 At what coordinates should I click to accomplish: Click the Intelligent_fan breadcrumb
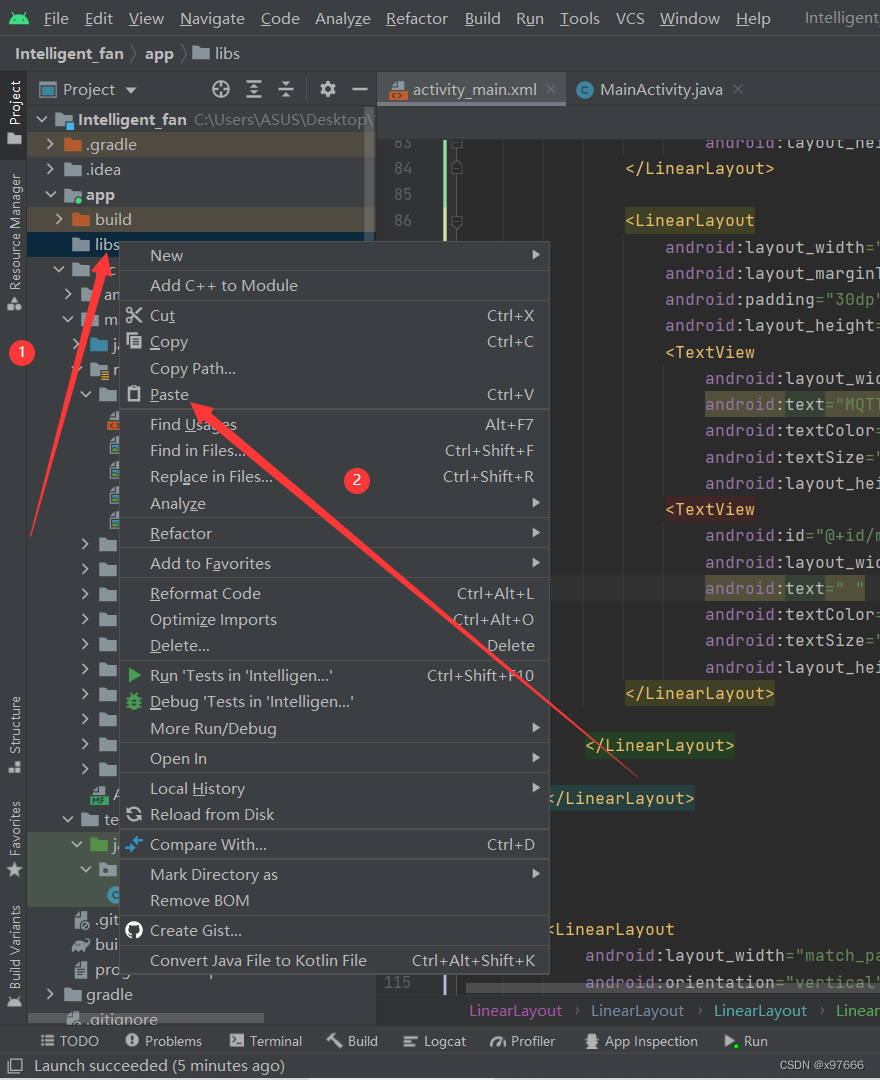69,54
